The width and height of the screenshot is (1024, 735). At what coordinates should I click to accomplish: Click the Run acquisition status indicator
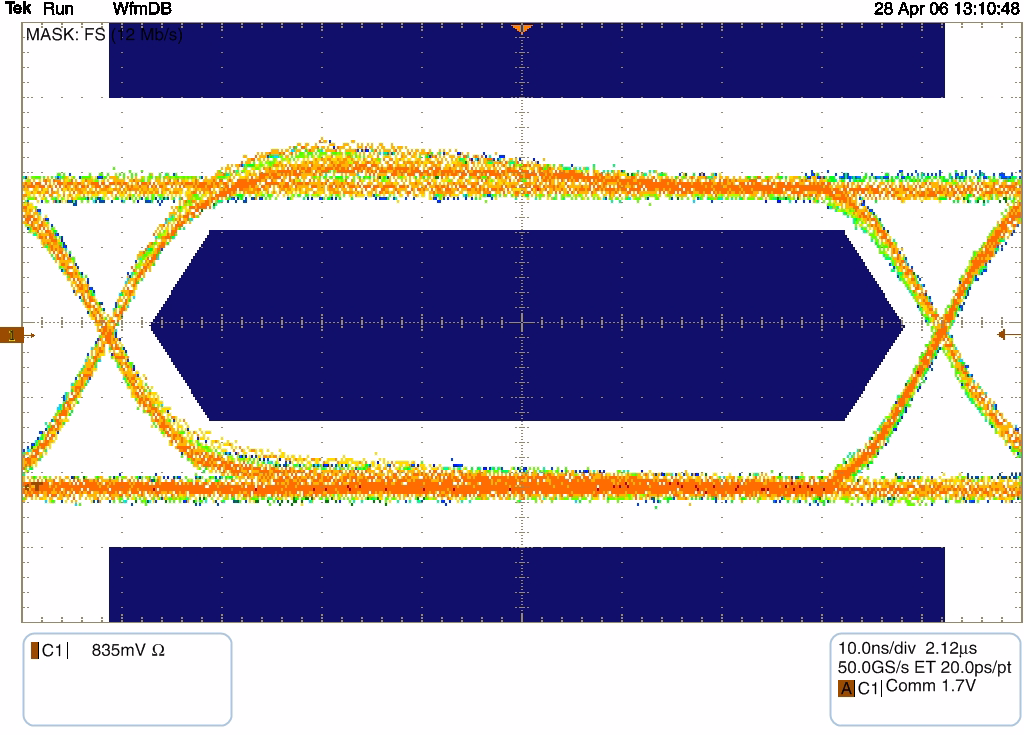pos(58,8)
